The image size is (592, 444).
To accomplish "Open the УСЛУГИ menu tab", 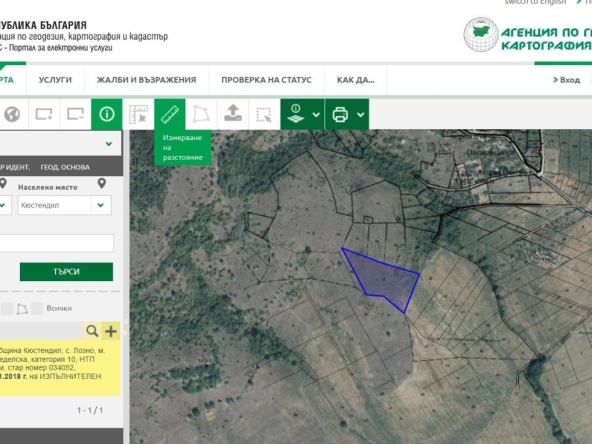I will pyautogui.click(x=55, y=80).
